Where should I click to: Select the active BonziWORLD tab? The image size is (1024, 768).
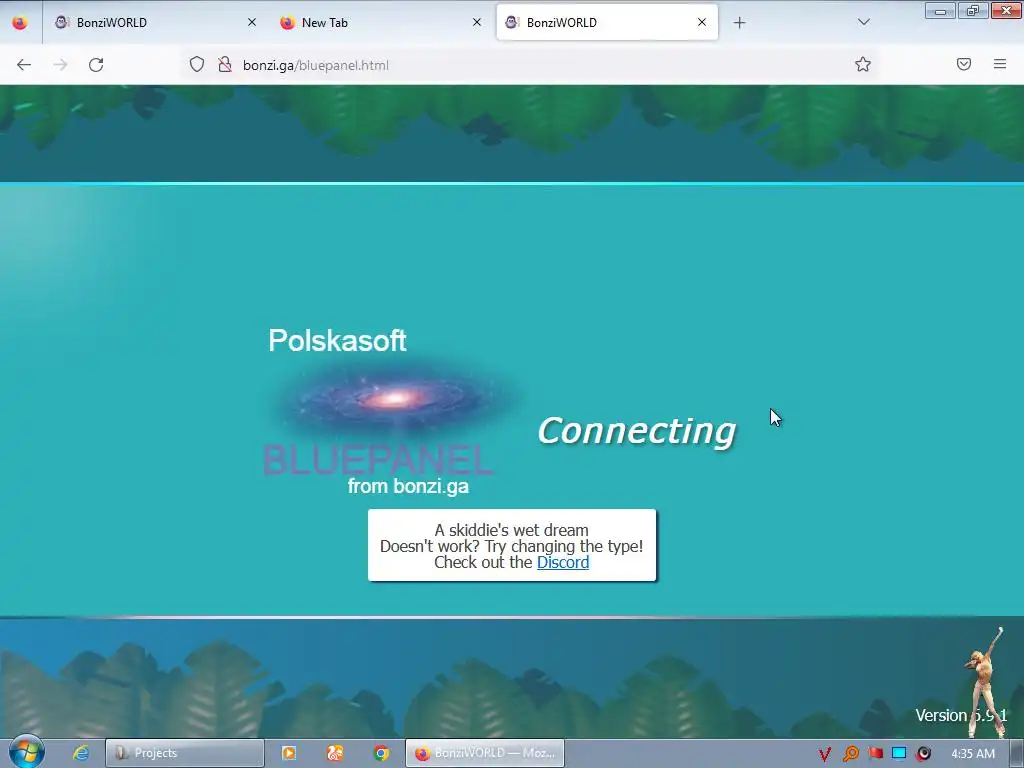(x=607, y=23)
